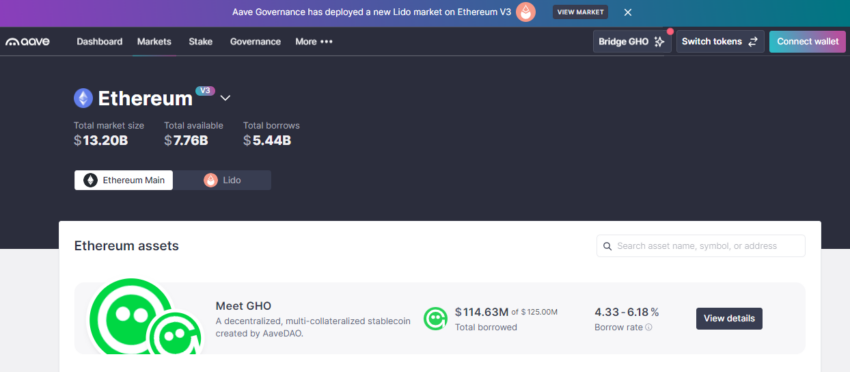Expand the Ethereum market selector chevron
Screen dimensions: 850x372
pyautogui.click(x=226, y=98)
